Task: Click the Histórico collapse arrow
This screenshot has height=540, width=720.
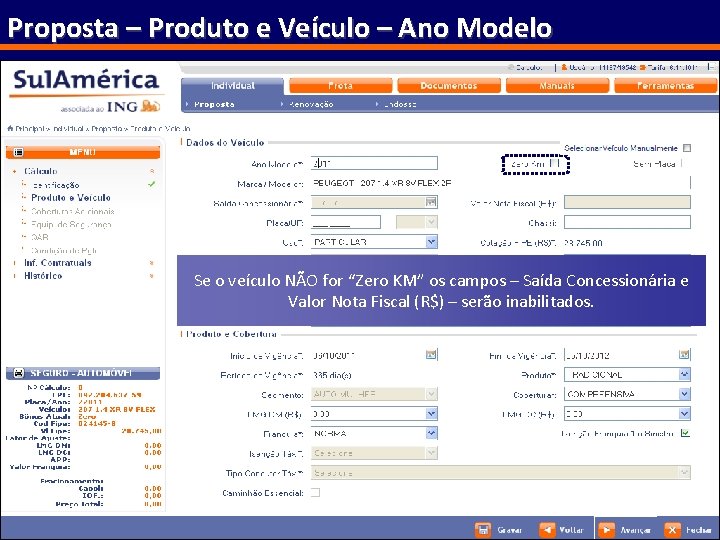Action: (152, 276)
